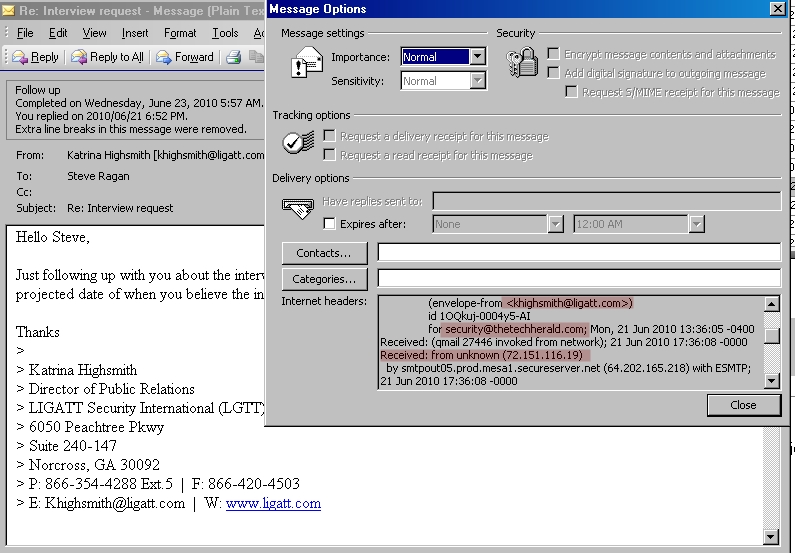The width and height of the screenshot is (795, 553).
Task: Click recipient Steve Ragan in To field
Action: 98,176
